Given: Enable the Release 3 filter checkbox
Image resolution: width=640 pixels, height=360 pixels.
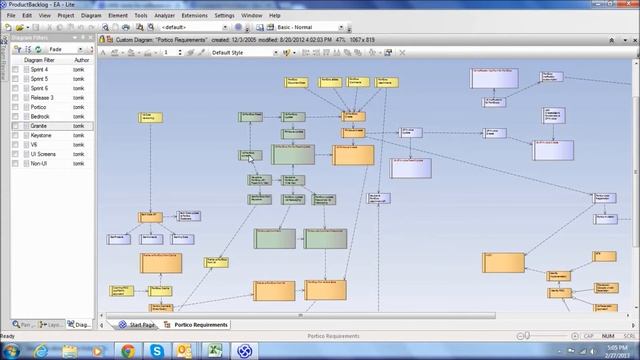Looking at the screenshot, I should [x=16, y=98].
